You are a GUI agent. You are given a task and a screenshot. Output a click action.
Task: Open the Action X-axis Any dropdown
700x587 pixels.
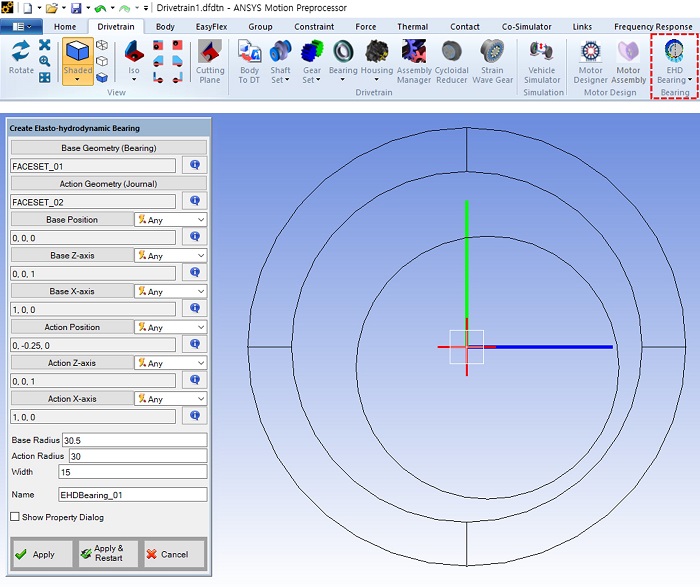point(171,399)
